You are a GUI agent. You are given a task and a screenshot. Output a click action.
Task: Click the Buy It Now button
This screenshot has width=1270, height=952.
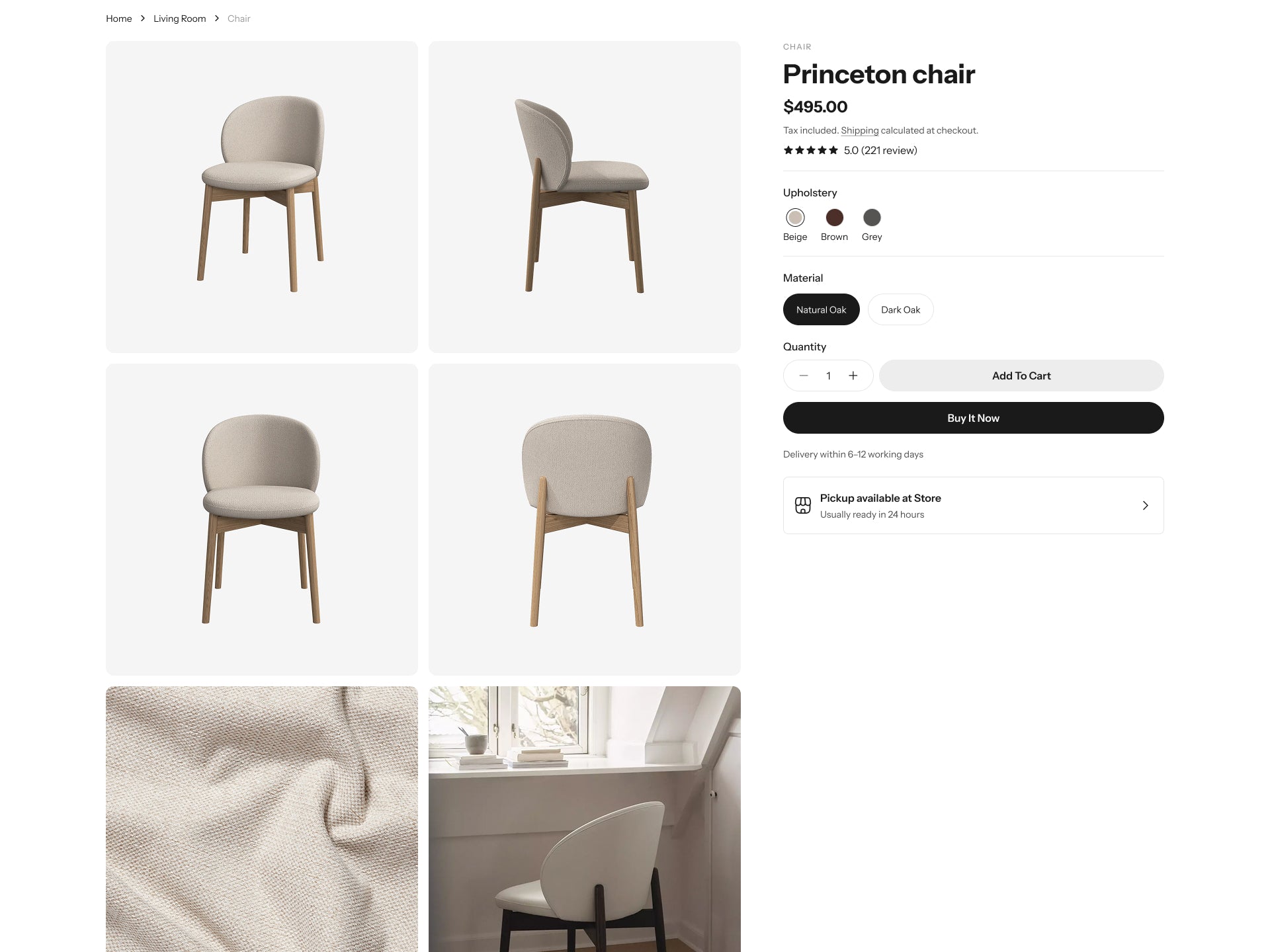[973, 418]
